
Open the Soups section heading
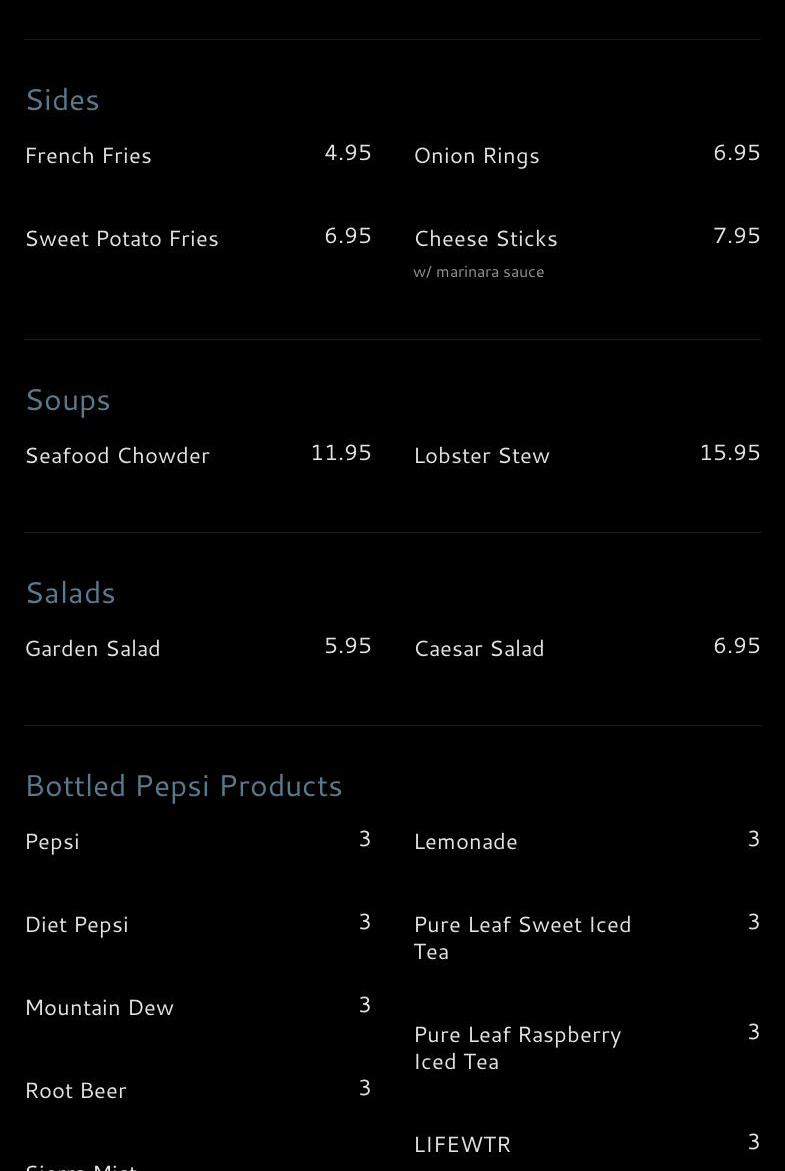pos(68,400)
